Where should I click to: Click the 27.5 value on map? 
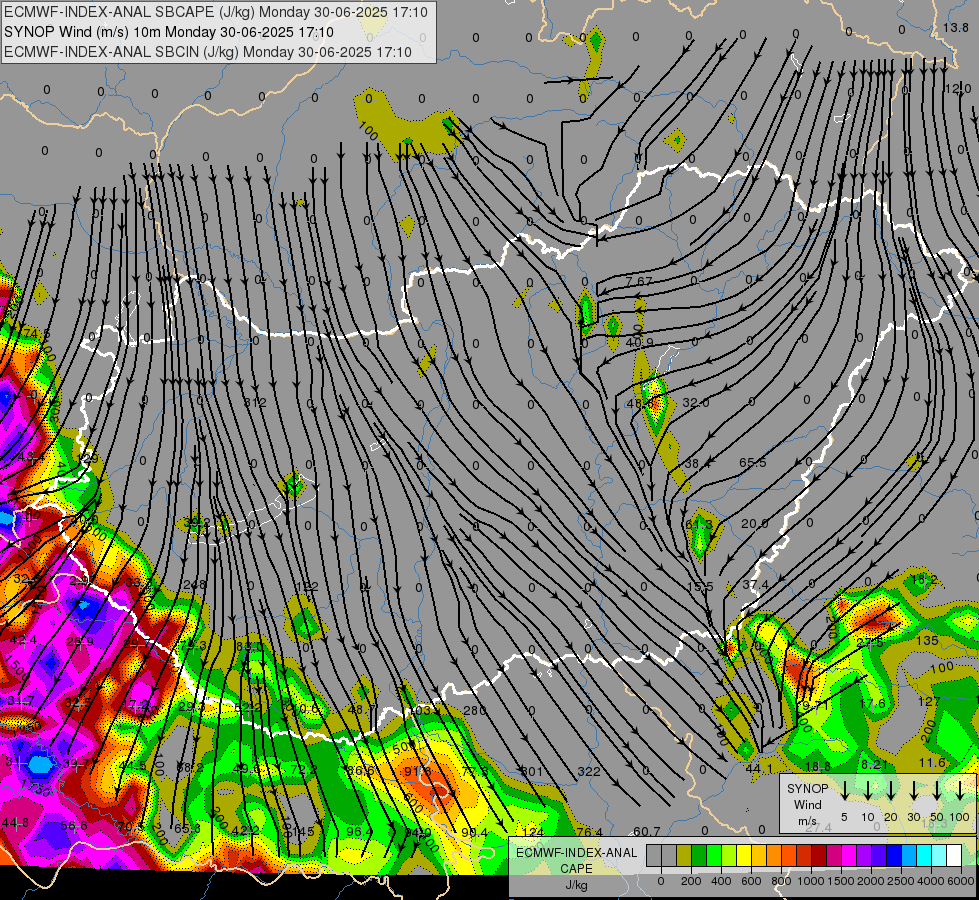click(870, 643)
